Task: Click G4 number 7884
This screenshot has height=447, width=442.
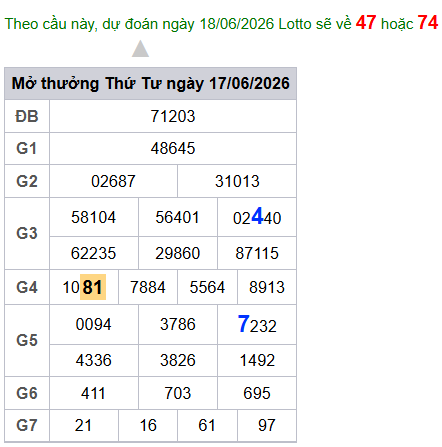Action: pos(148,287)
